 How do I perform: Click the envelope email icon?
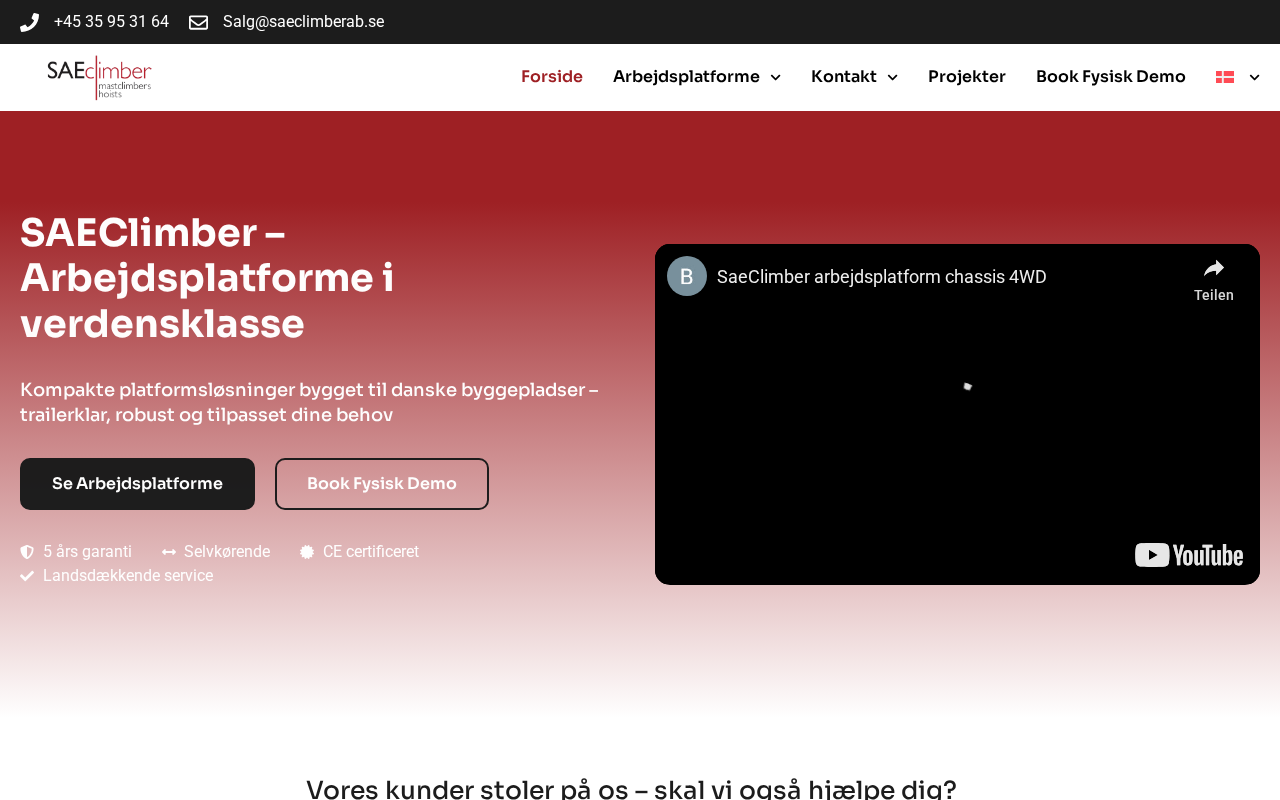tap(198, 22)
